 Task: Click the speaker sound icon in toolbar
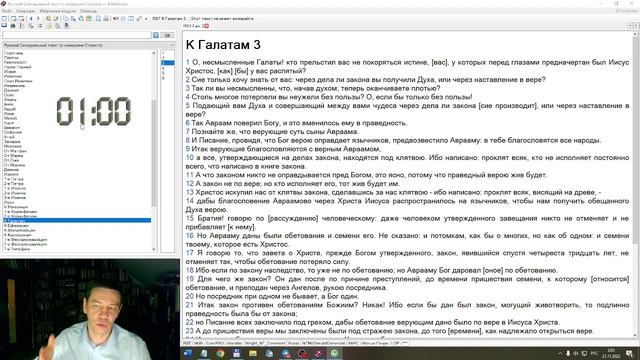(116, 18)
